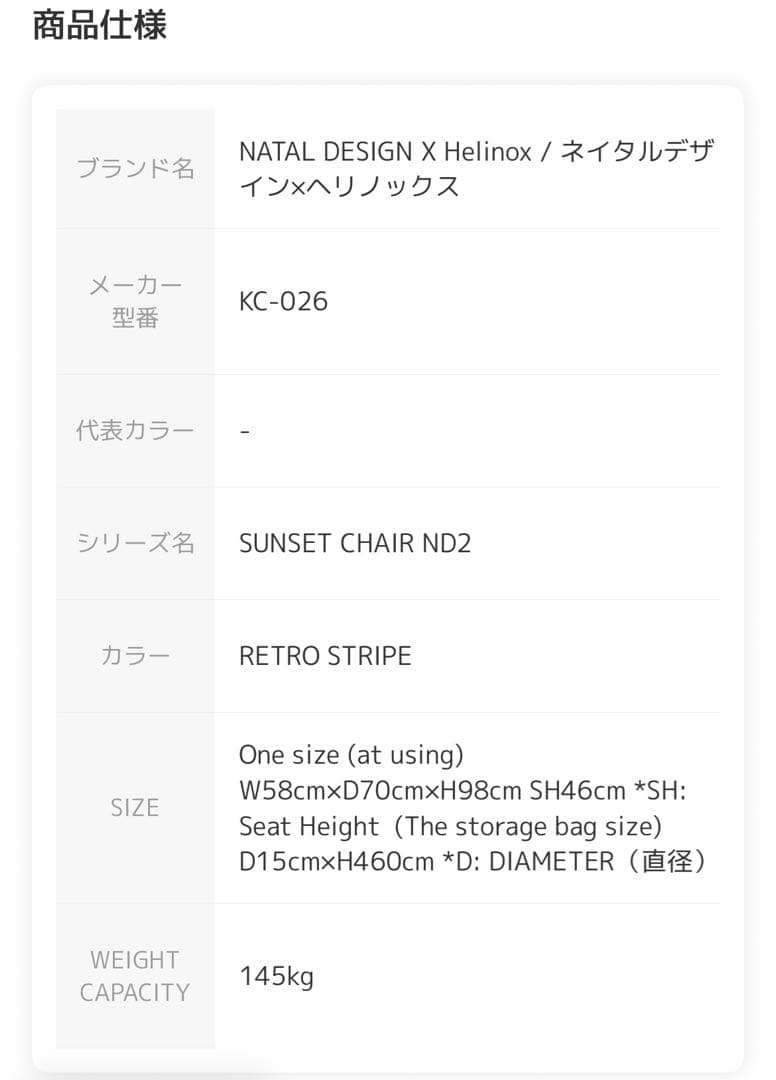Select the RETRO STRIPE color value
The height and width of the screenshot is (1080, 776).
point(325,656)
